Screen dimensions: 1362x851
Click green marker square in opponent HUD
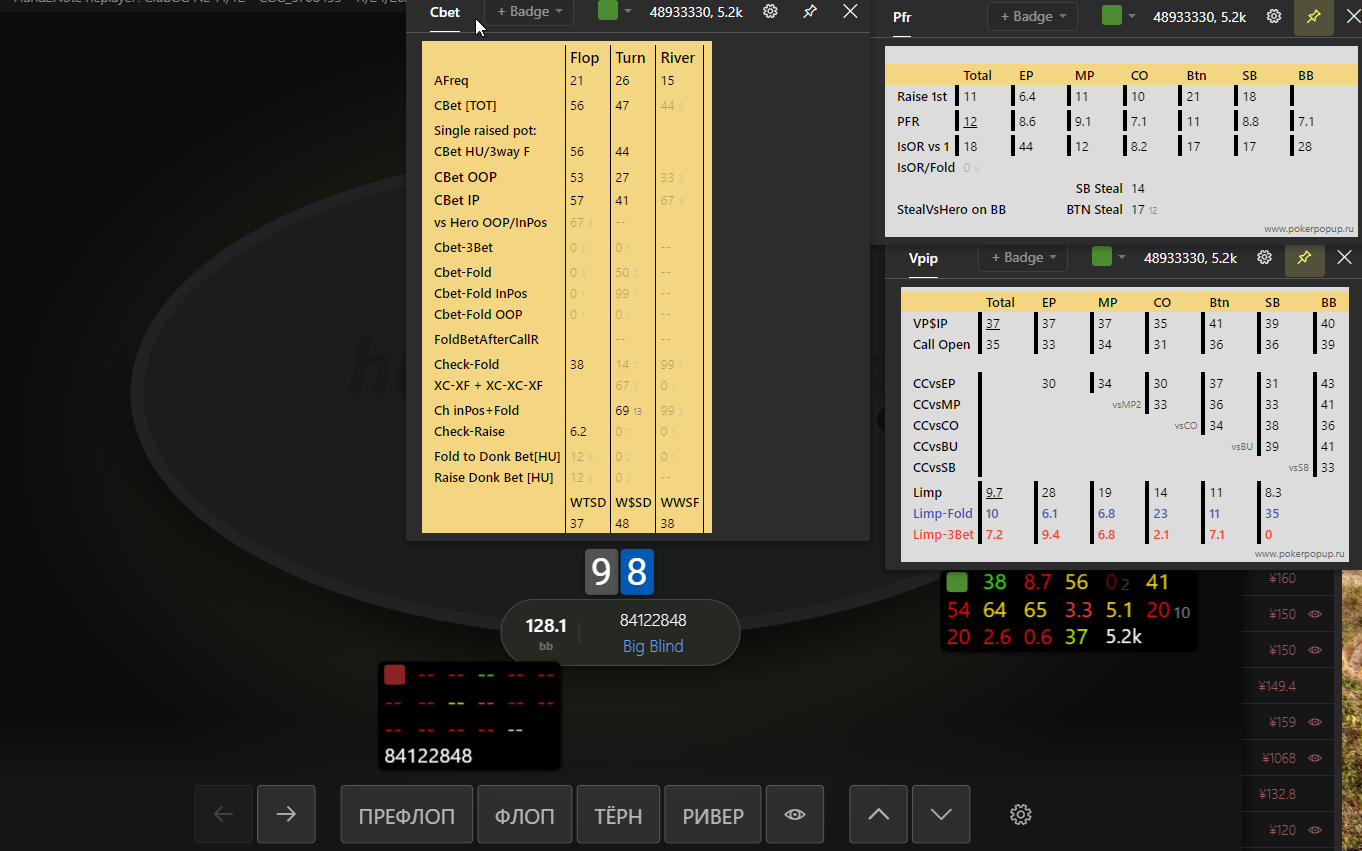957,582
